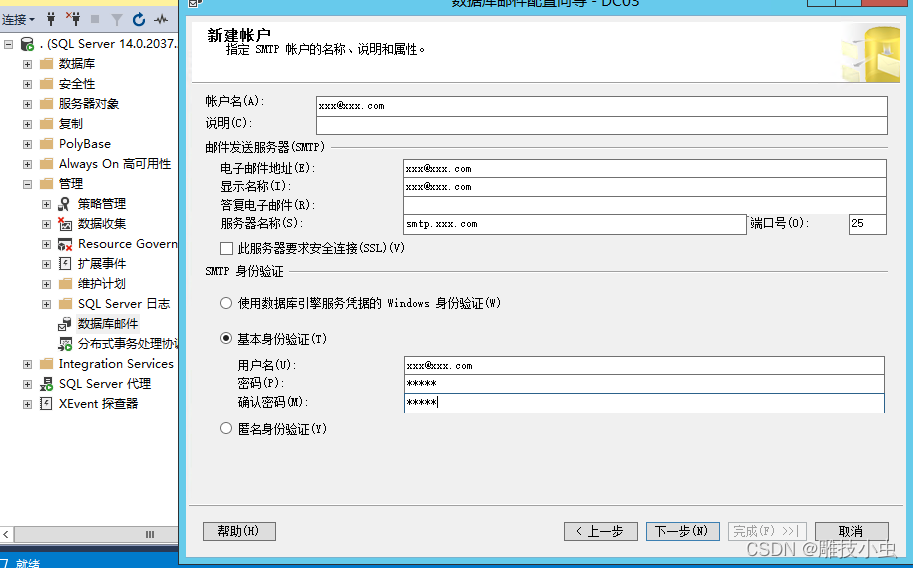Screen dimensions: 913x568
Task: Click the 帐户名 input field
Action: 601,106
